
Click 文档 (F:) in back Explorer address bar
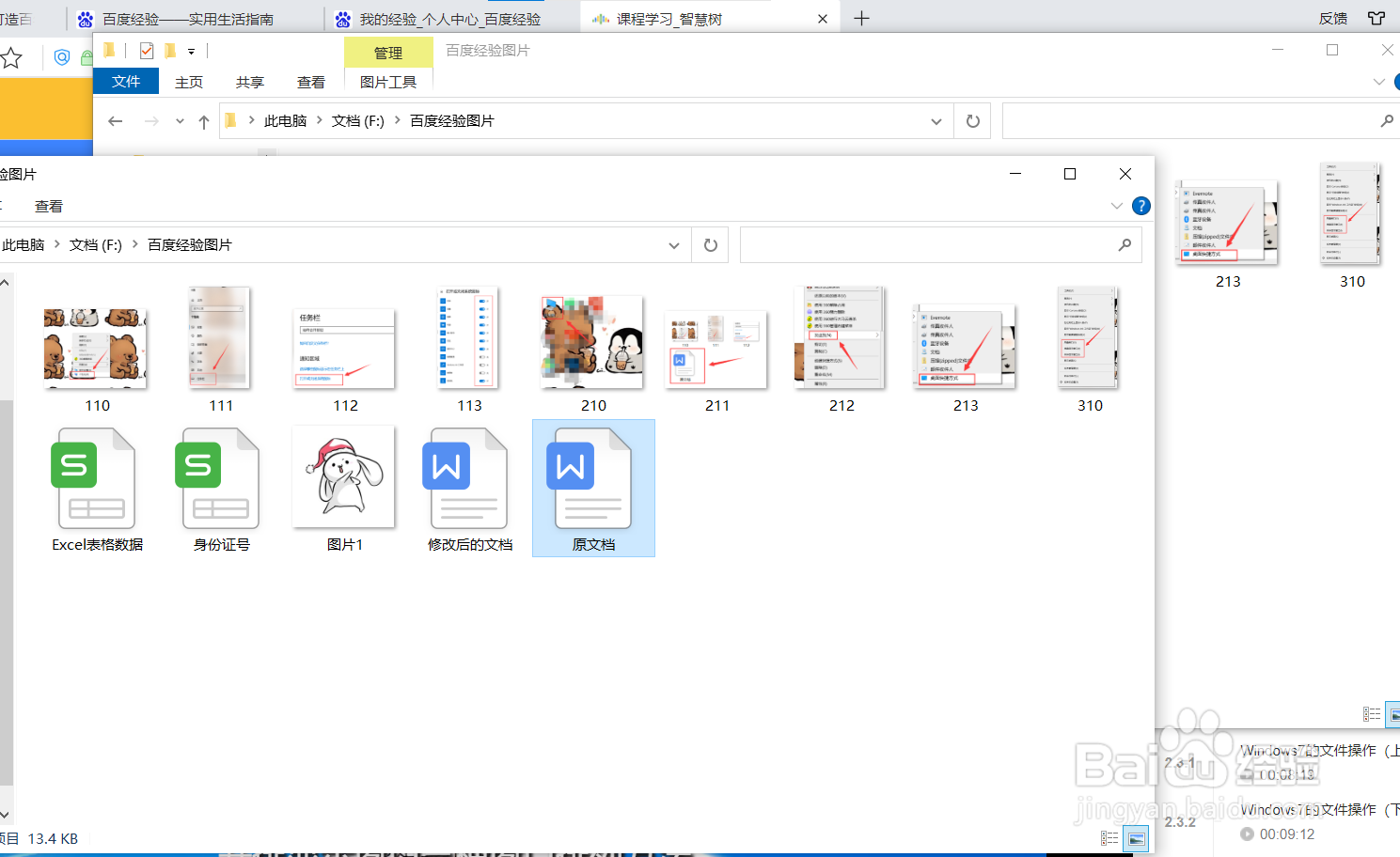358,121
